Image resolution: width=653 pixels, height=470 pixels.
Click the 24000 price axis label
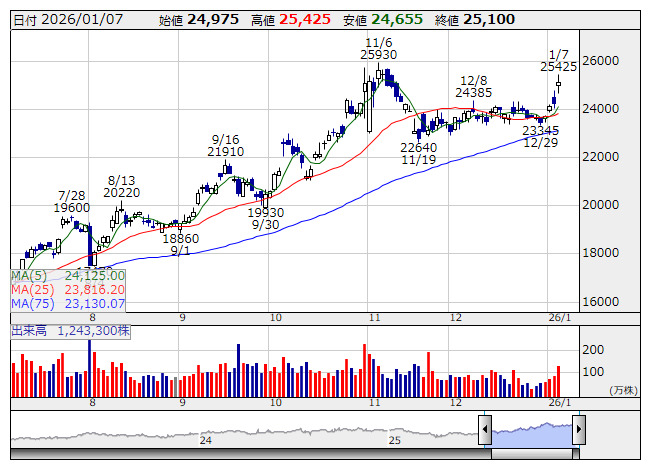601,109
